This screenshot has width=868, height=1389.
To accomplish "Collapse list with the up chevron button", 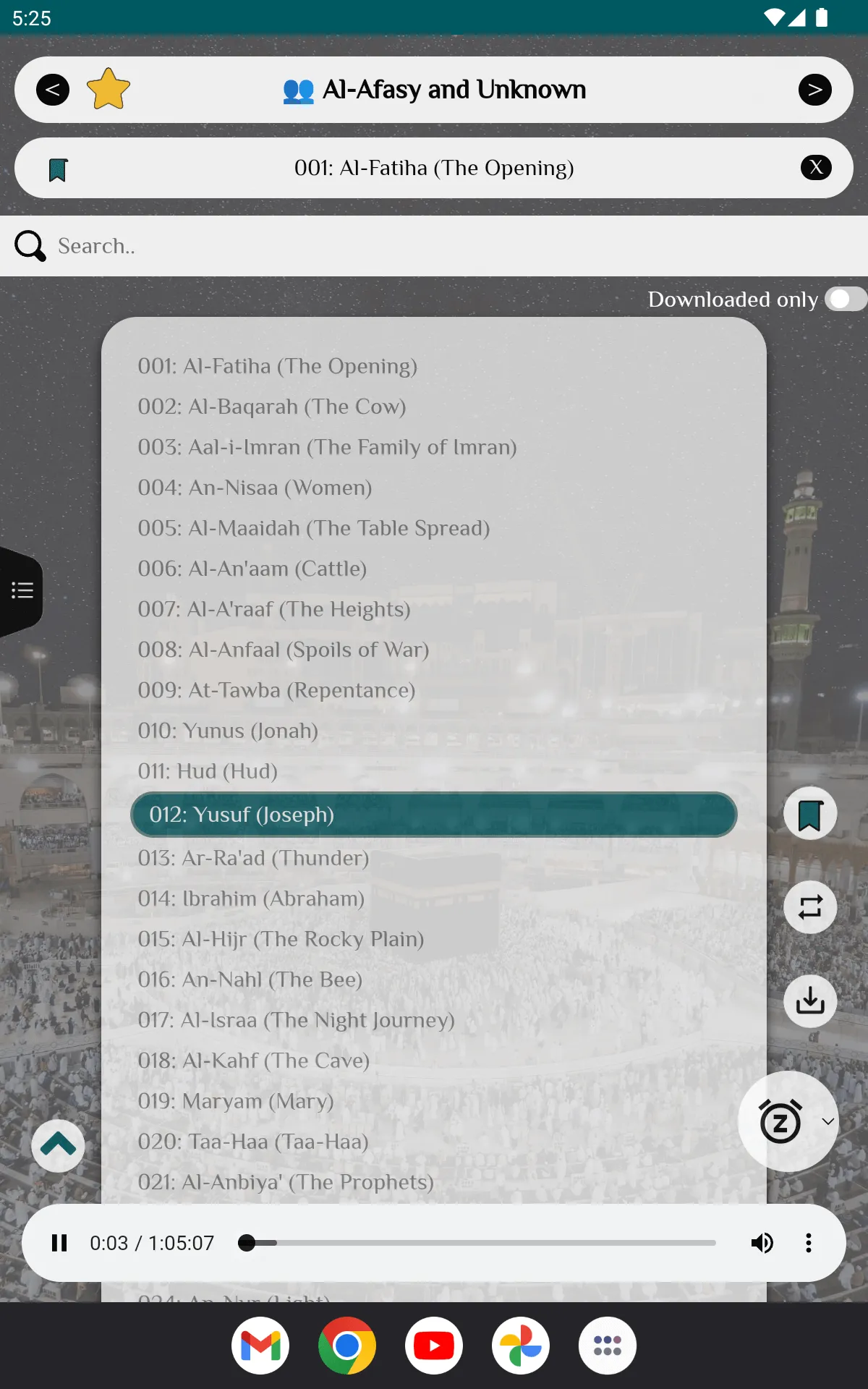I will click(x=58, y=1146).
